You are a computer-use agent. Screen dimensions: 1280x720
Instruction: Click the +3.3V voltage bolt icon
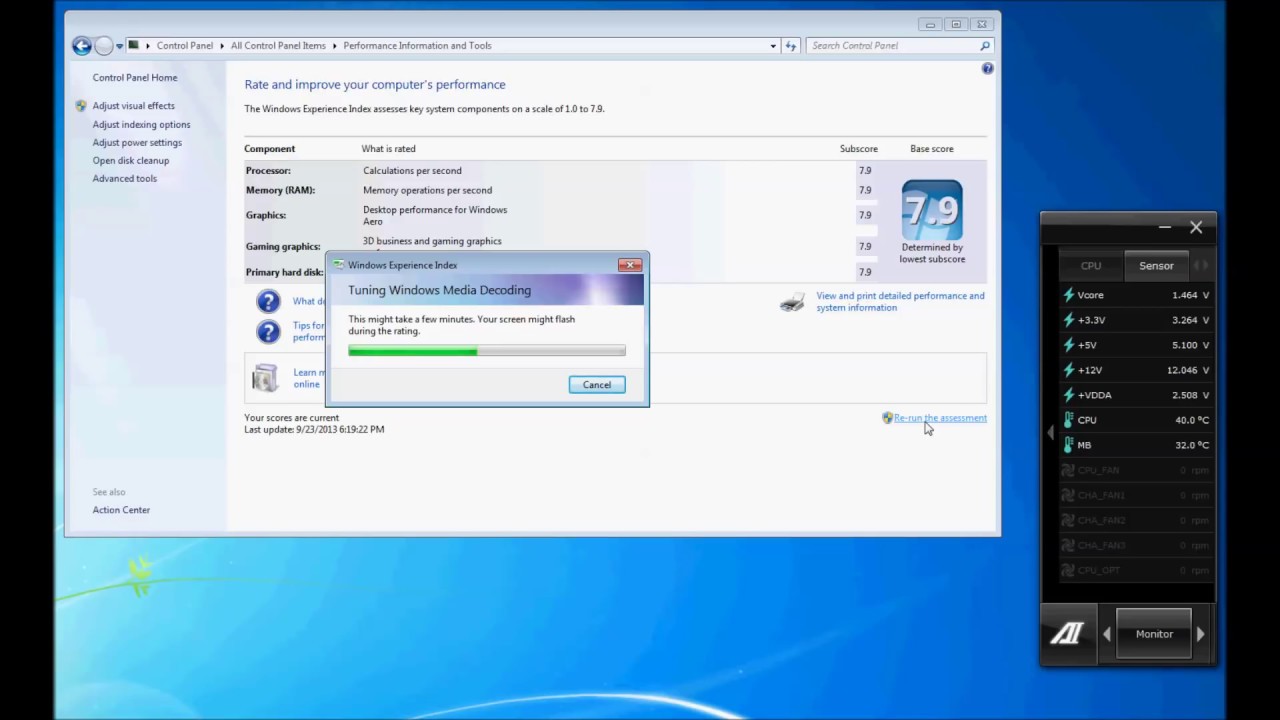point(1068,320)
